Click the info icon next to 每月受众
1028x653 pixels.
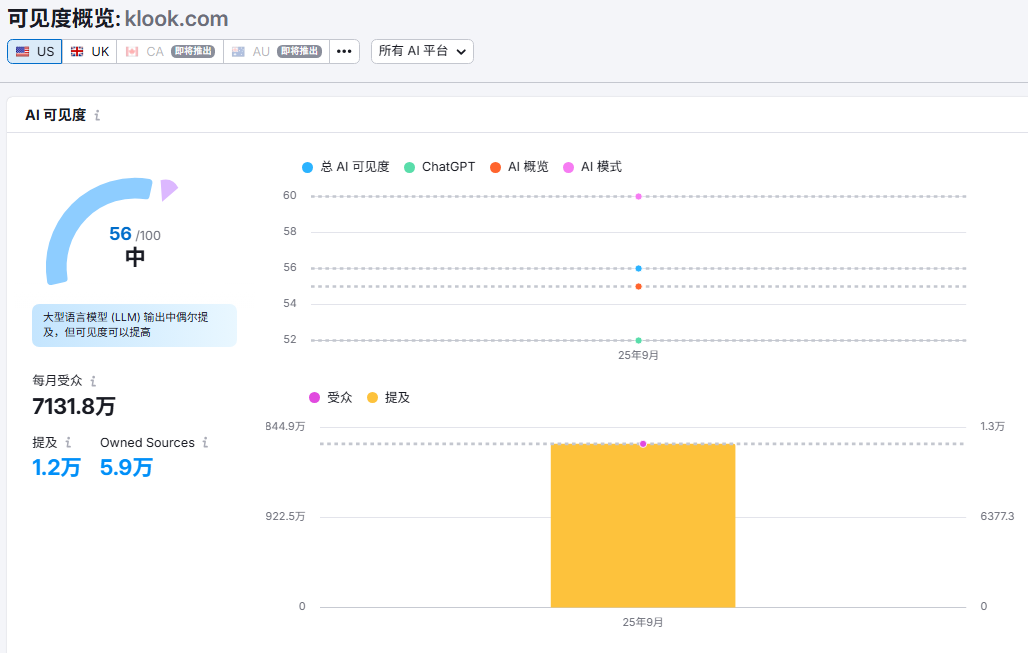click(93, 381)
